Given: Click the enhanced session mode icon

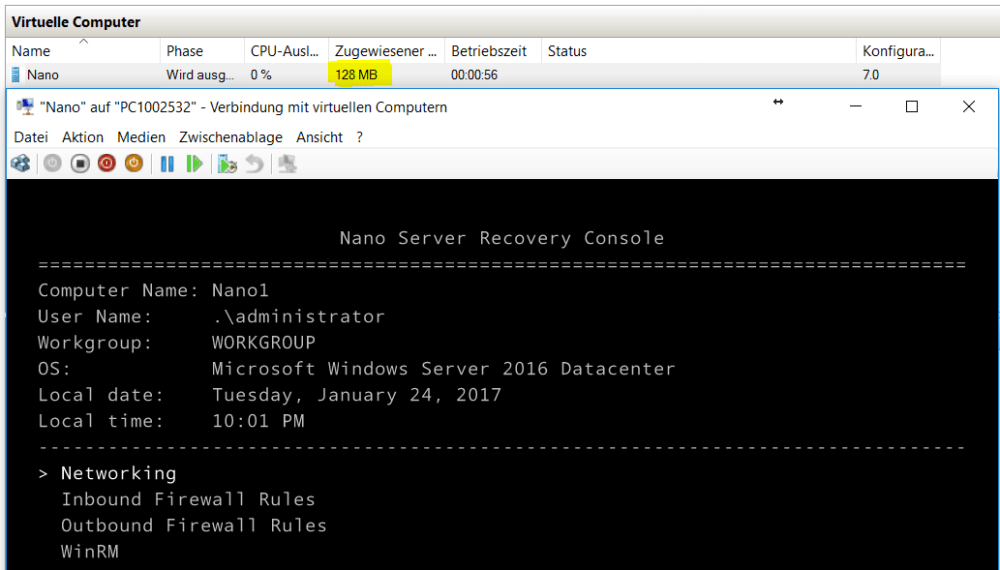Looking at the screenshot, I should (288, 163).
